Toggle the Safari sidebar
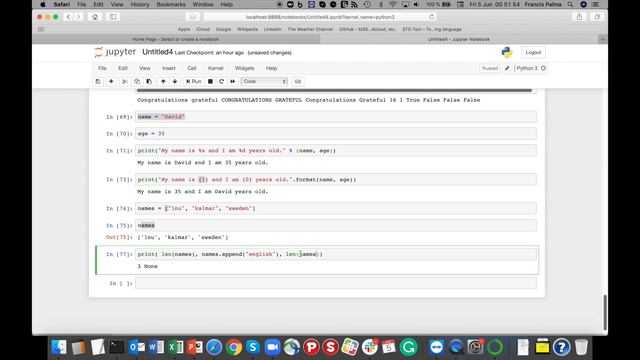Screen dimensions: 640x360 point(113,17)
